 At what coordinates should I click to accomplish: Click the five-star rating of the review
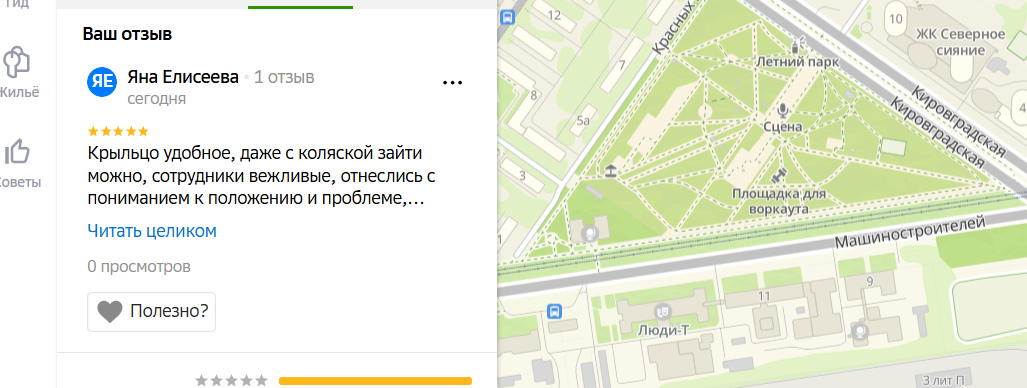(118, 131)
